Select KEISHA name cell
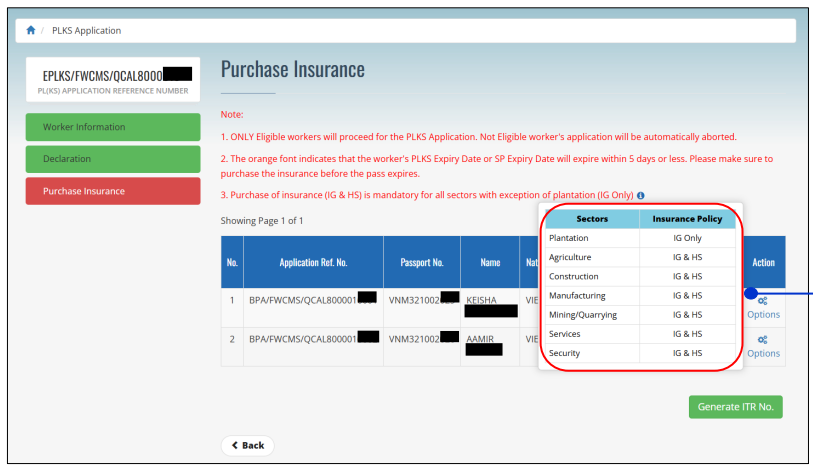Image resolution: width=813 pixels, height=468 pixels. click(490, 307)
